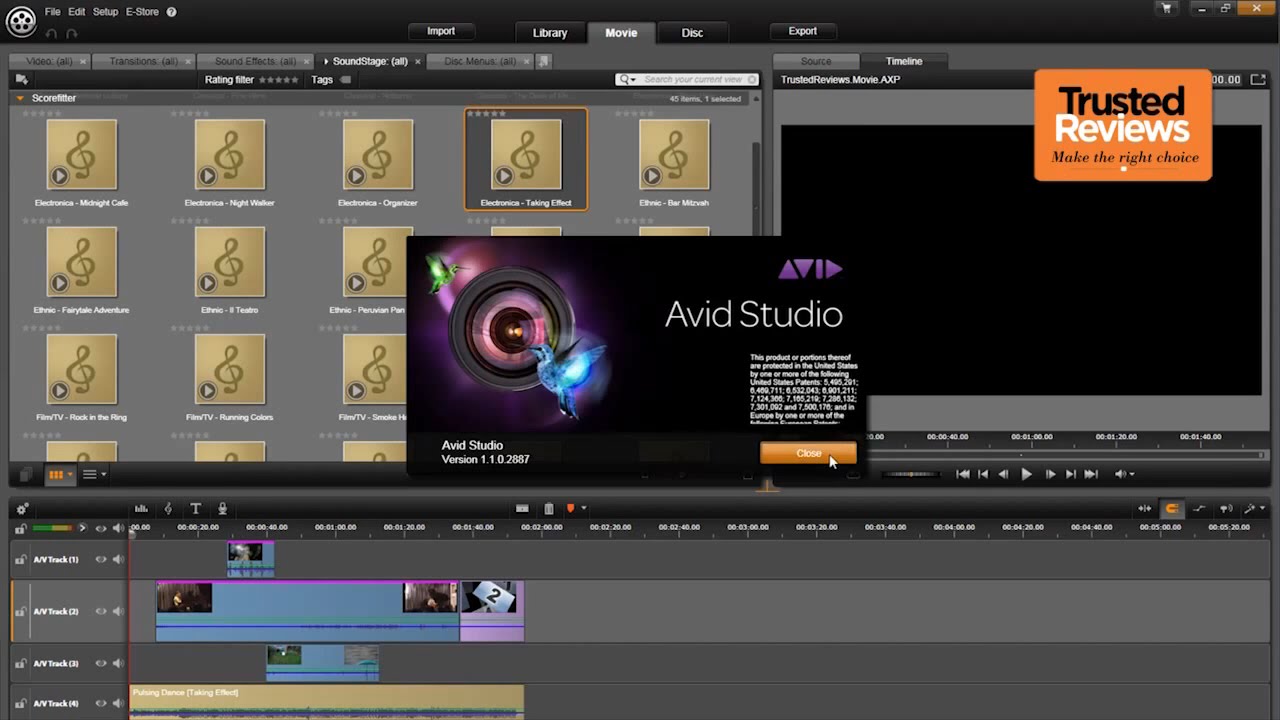Click the Export button

click(x=802, y=31)
